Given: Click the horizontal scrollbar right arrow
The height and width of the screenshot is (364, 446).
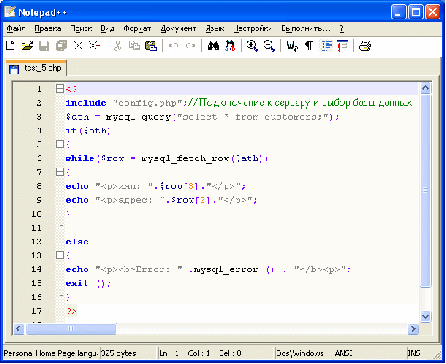Looking at the screenshot, I should click(x=413, y=329).
